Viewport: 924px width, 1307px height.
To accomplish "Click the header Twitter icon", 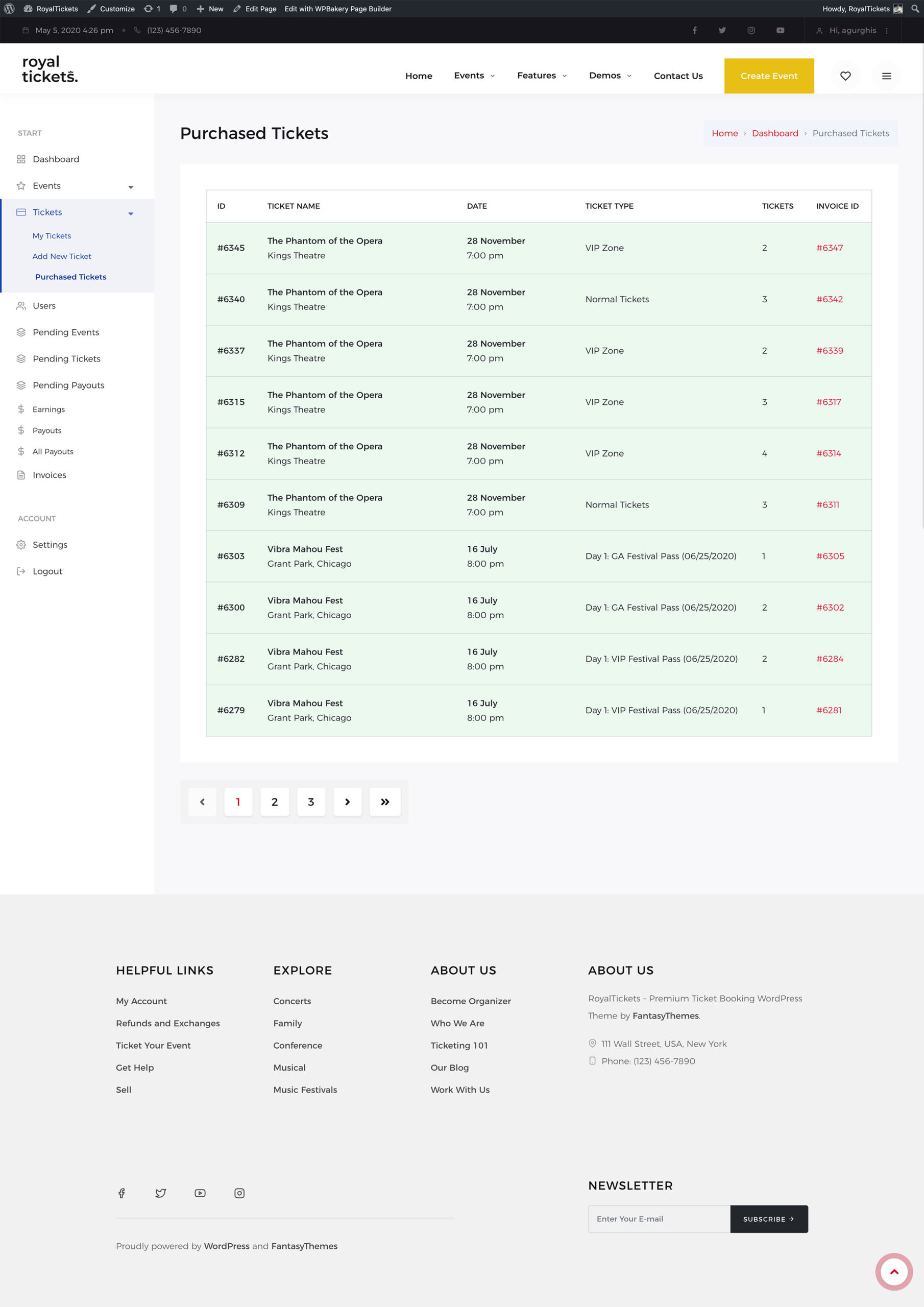I will click(x=722, y=30).
